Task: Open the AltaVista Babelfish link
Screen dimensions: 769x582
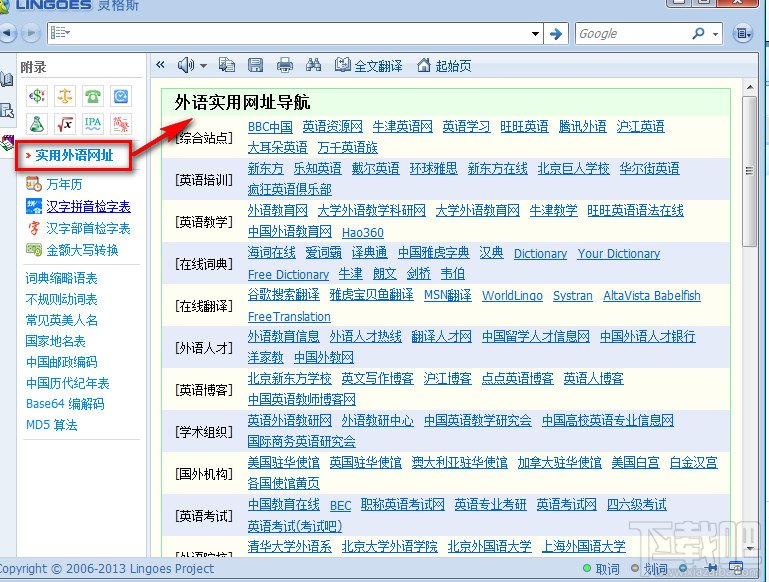Action: point(652,296)
